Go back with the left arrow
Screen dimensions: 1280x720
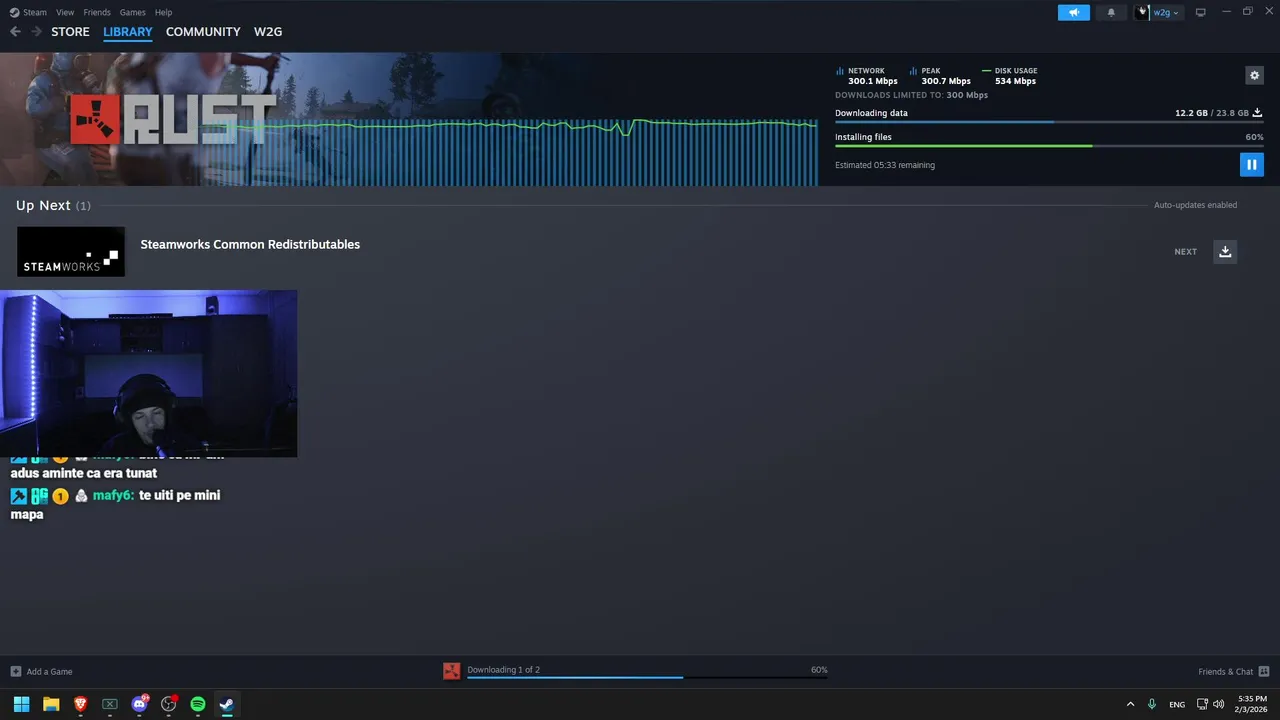point(15,32)
